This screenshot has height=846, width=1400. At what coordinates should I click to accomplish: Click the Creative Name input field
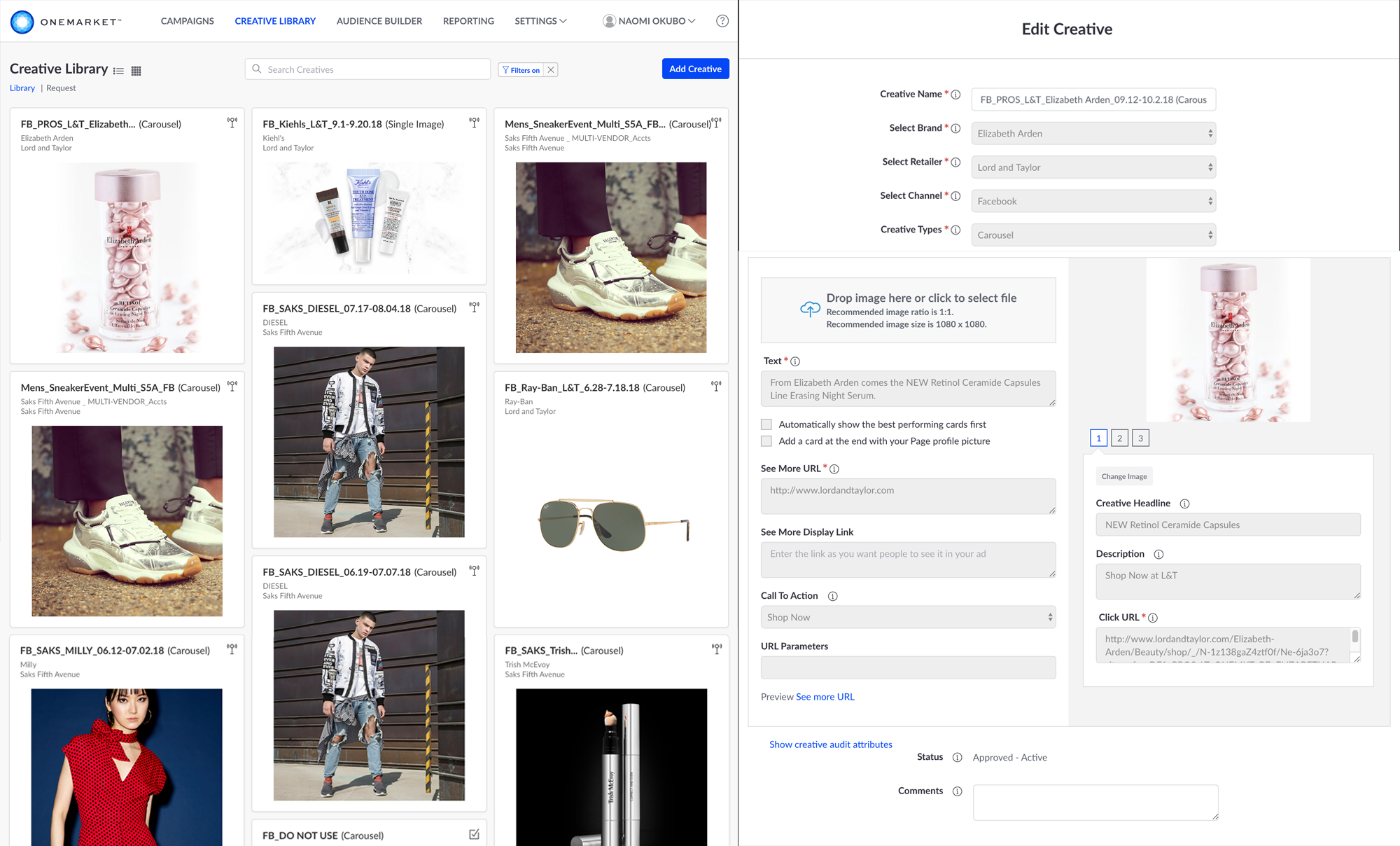pyautogui.click(x=1093, y=99)
